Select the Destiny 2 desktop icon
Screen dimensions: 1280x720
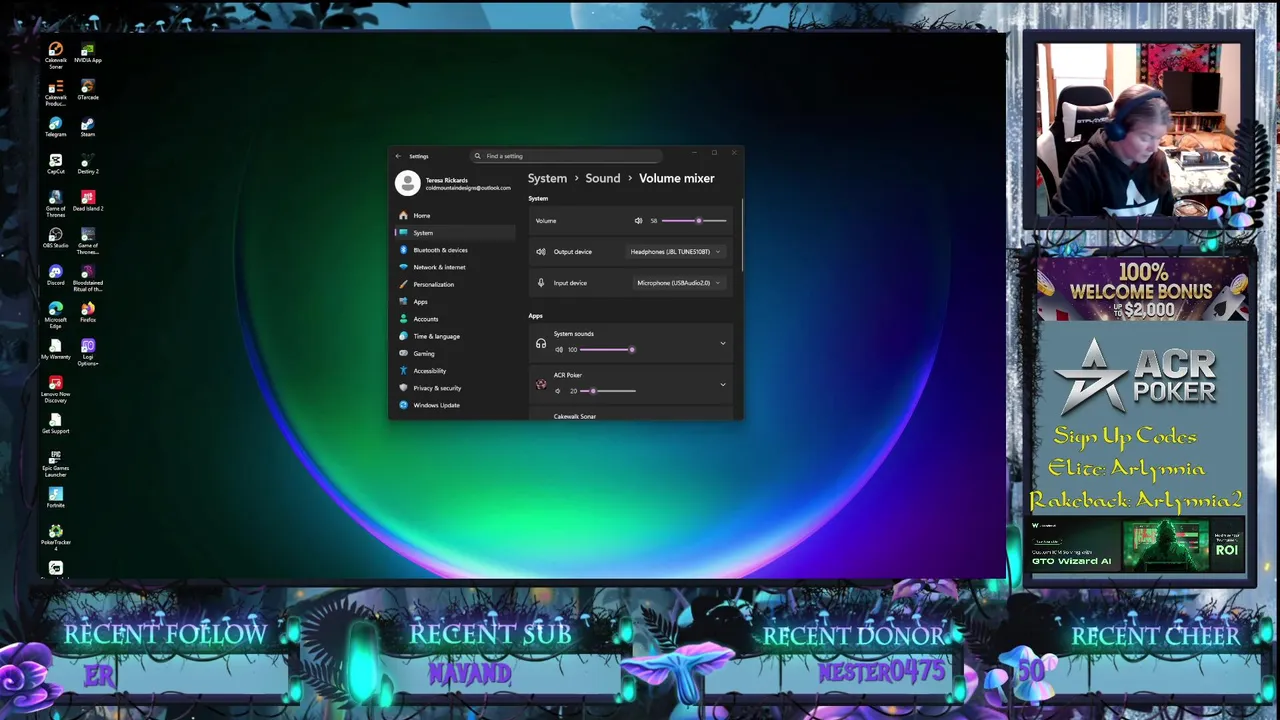(88, 164)
